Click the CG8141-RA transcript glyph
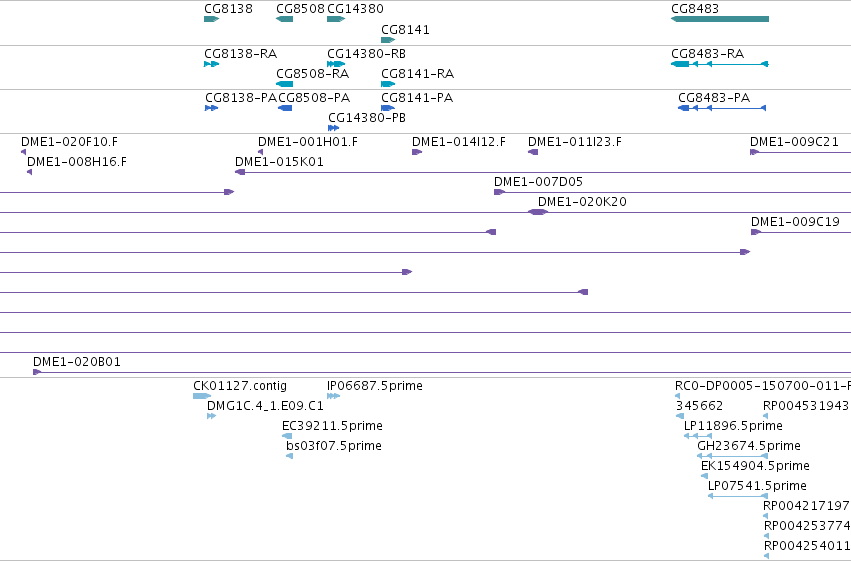851x561 pixels. click(388, 84)
